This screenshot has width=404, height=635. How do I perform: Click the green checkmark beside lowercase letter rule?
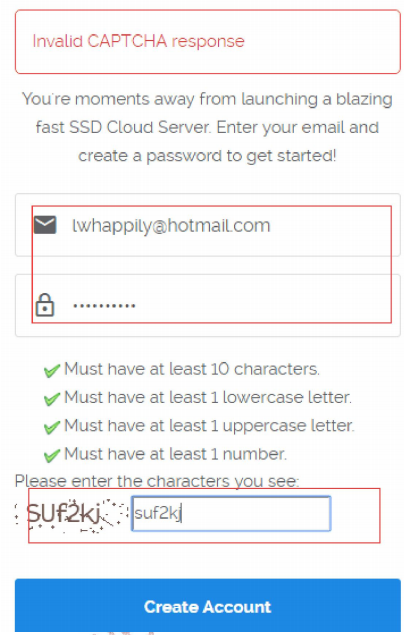tap(52, 399)
